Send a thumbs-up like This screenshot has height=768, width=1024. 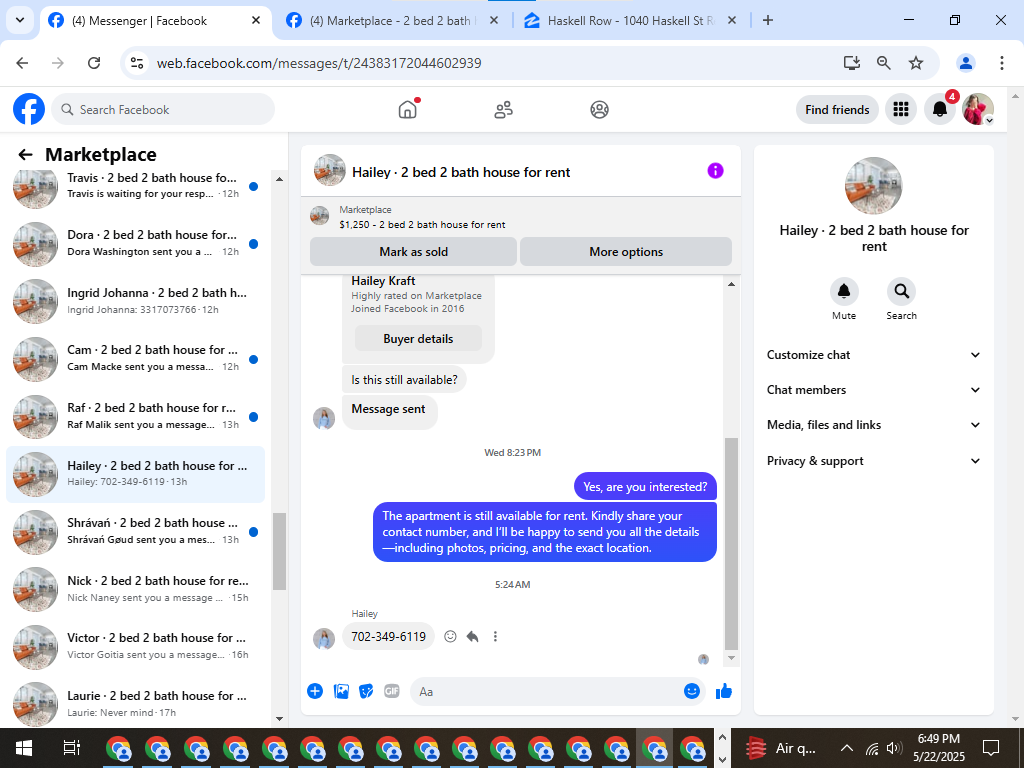click(x=724, y=691)
